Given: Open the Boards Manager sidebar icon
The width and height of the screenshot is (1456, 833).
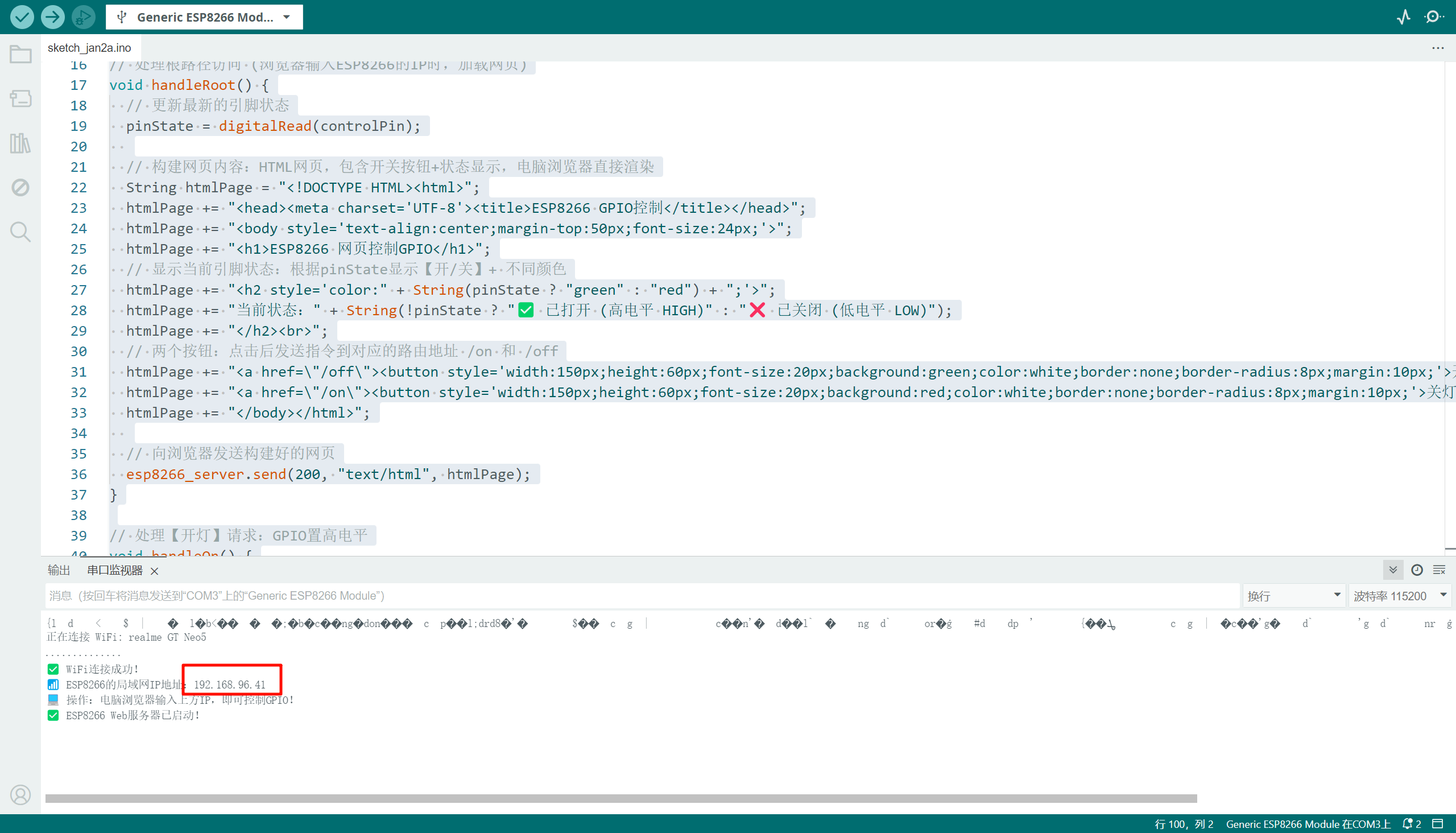Looking at the screenshot, I should pyautogui.click(x=20, y=98).
